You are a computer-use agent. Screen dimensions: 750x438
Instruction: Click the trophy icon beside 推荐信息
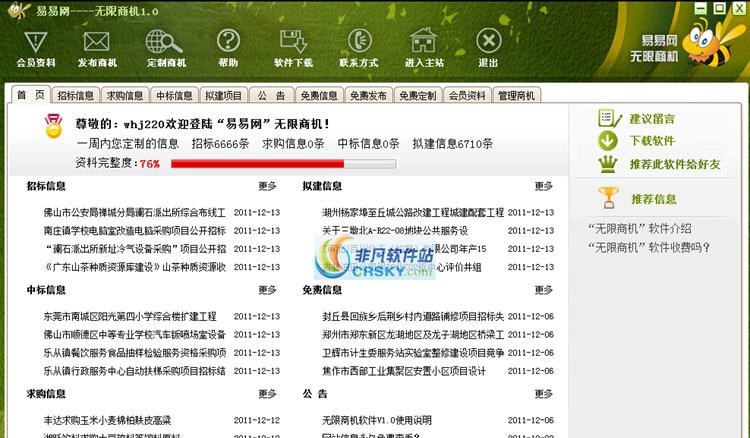pyautogui.click(x=608, y=197)
